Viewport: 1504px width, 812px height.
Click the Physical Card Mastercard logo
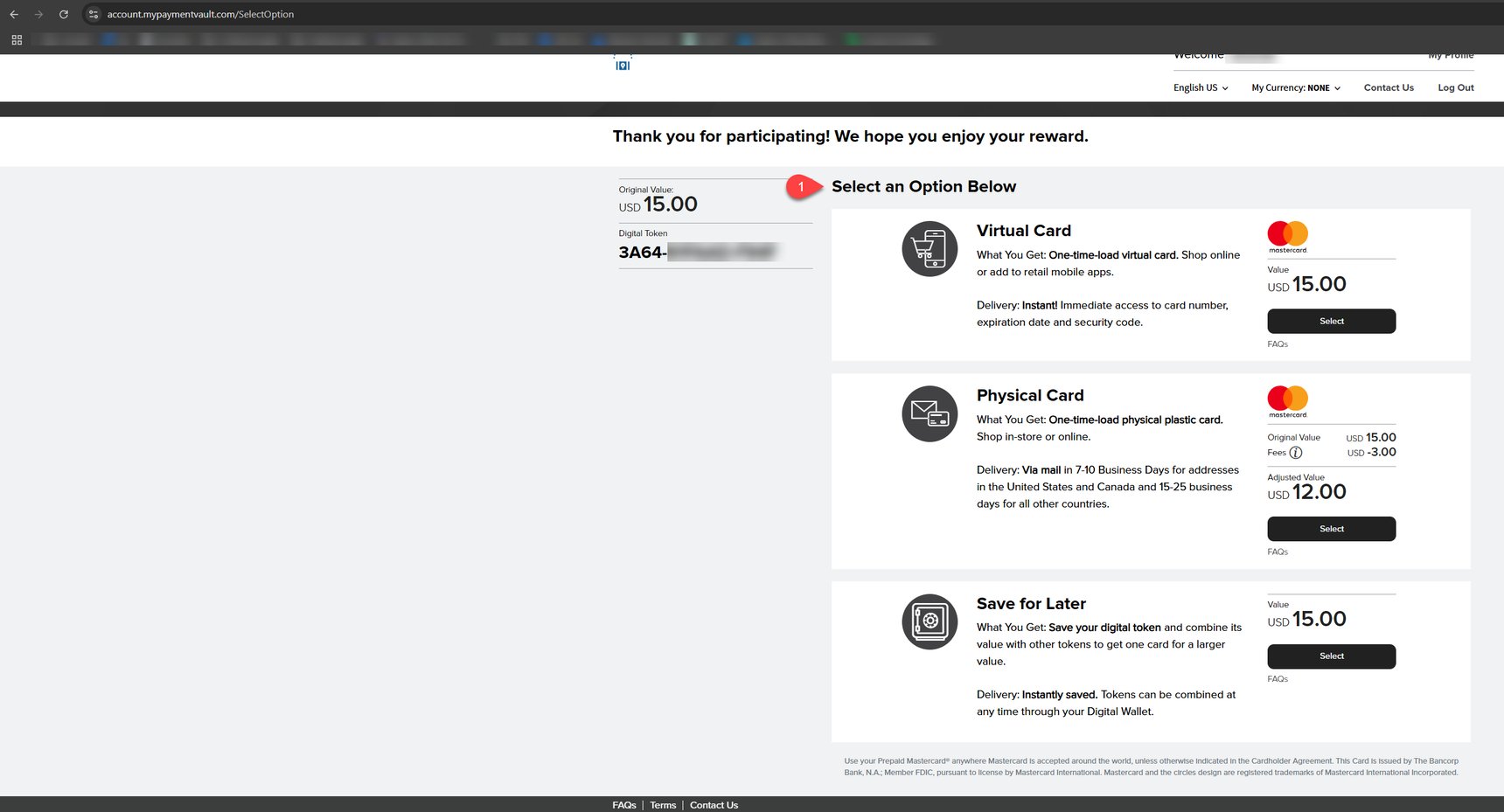(1288, 401)
